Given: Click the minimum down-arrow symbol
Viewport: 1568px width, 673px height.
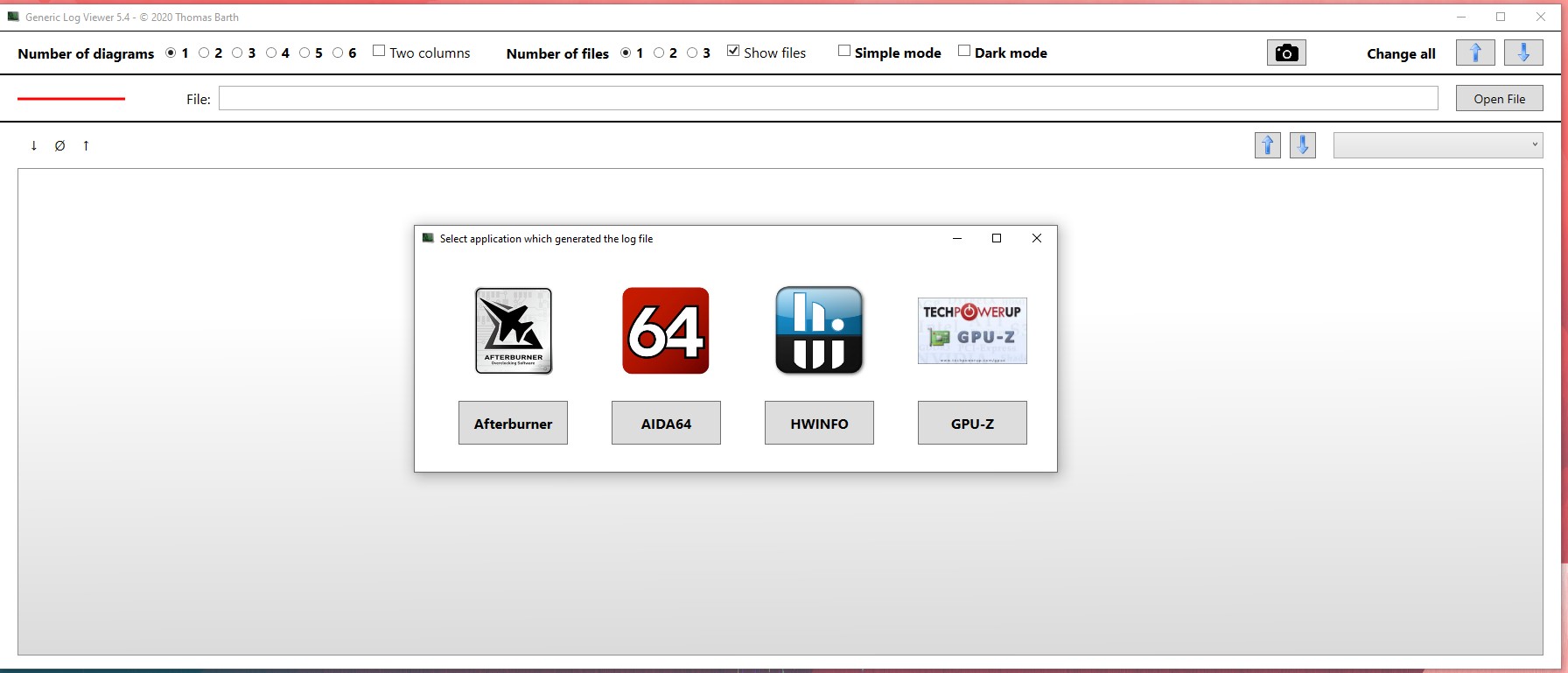Looking at the screenshot, I should point(34,146).
